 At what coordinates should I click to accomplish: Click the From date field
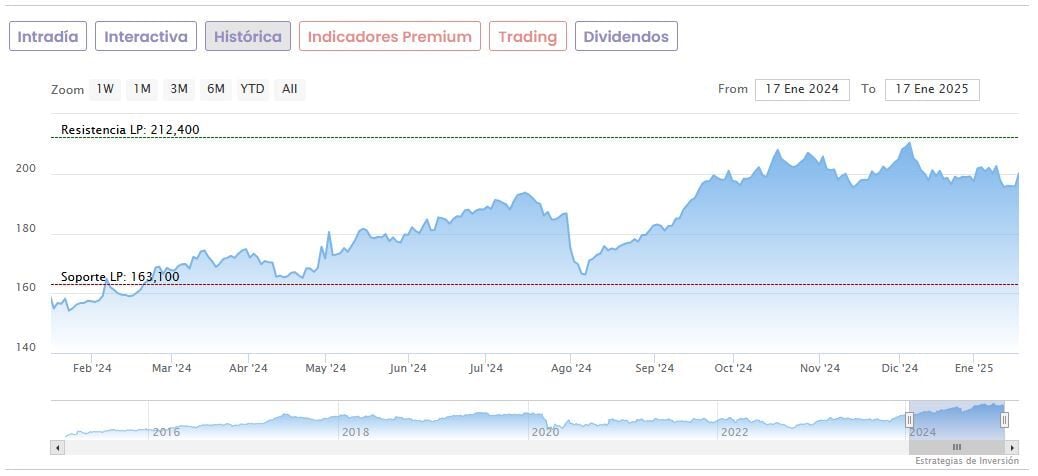[x=802, y=89]
